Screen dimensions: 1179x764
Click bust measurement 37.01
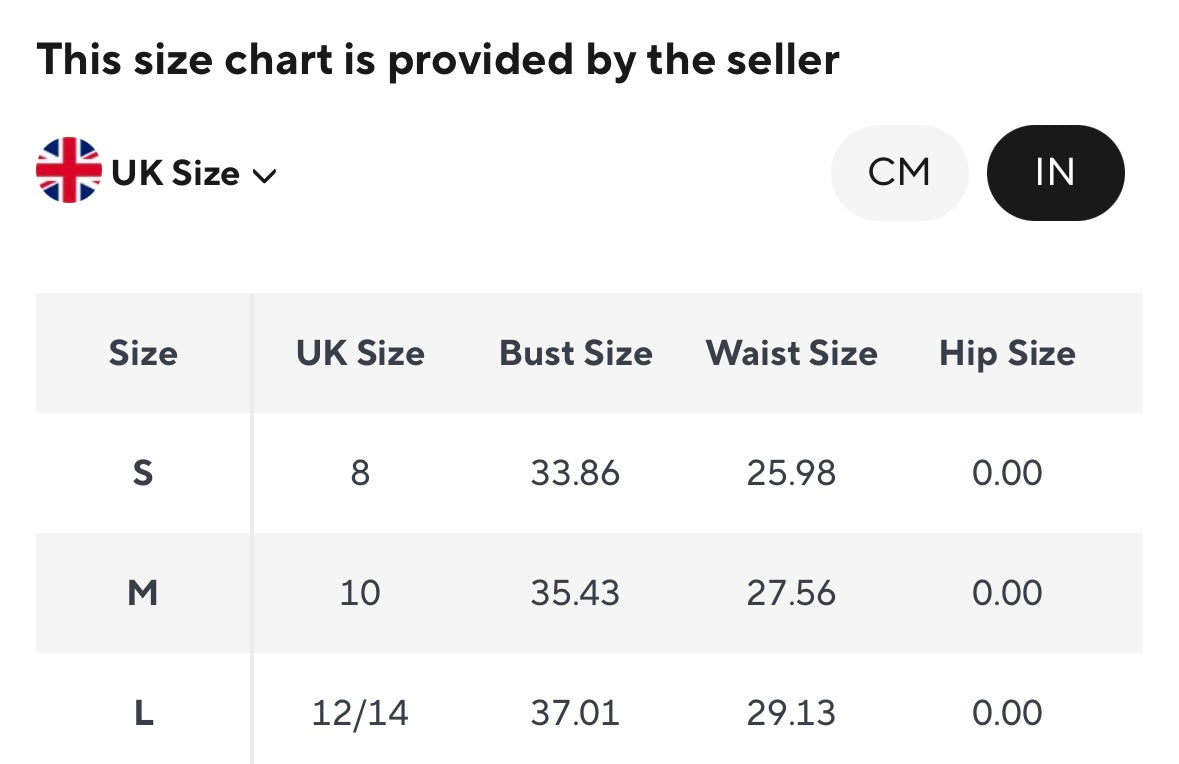tap(575, 713)
